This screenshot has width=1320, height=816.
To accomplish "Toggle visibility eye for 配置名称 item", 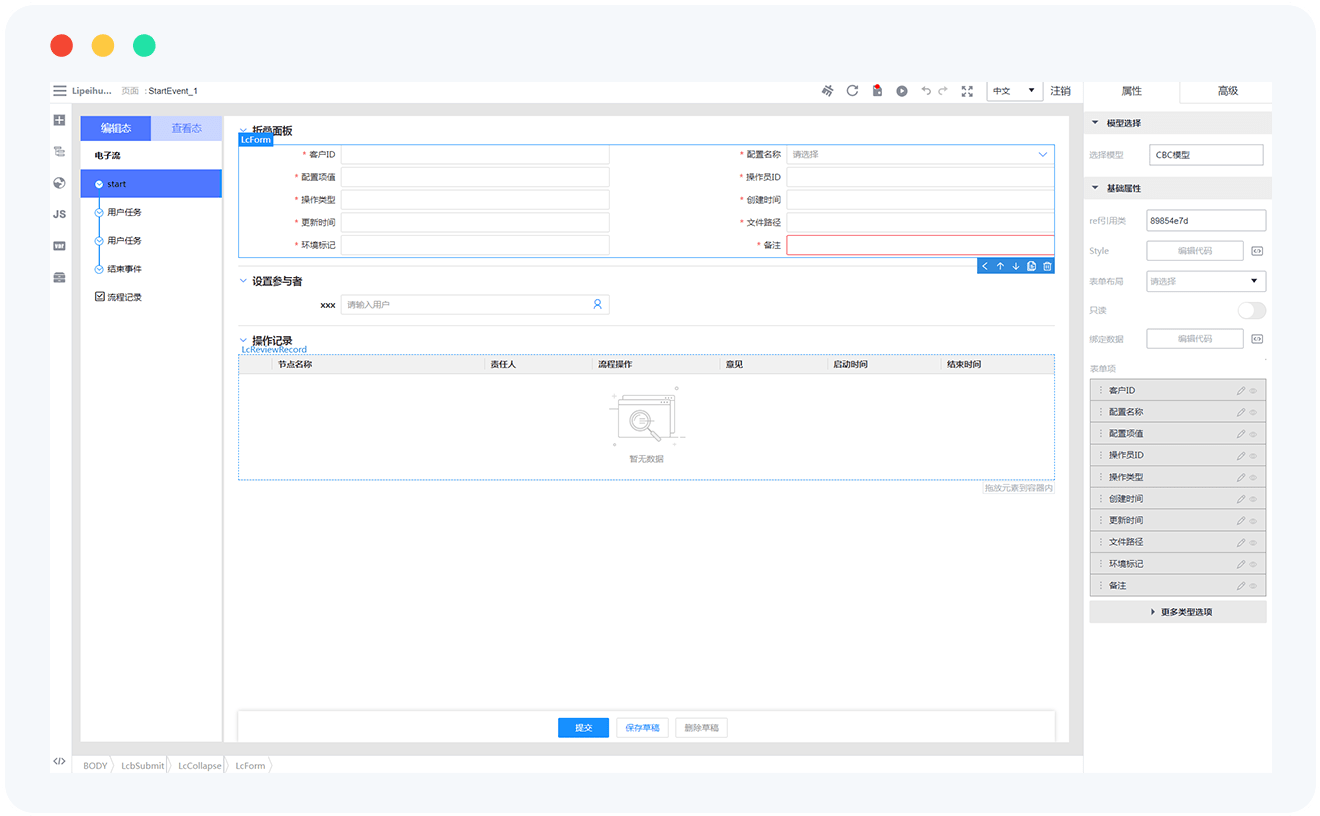I will (x=1253, y=413).
